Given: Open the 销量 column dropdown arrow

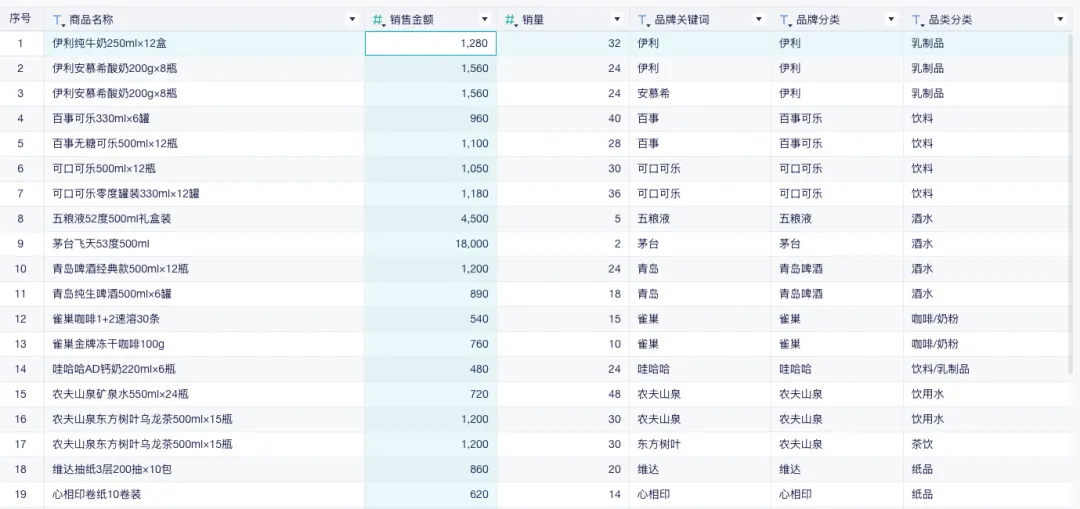Looking at the screenshot, I should 618,20.
